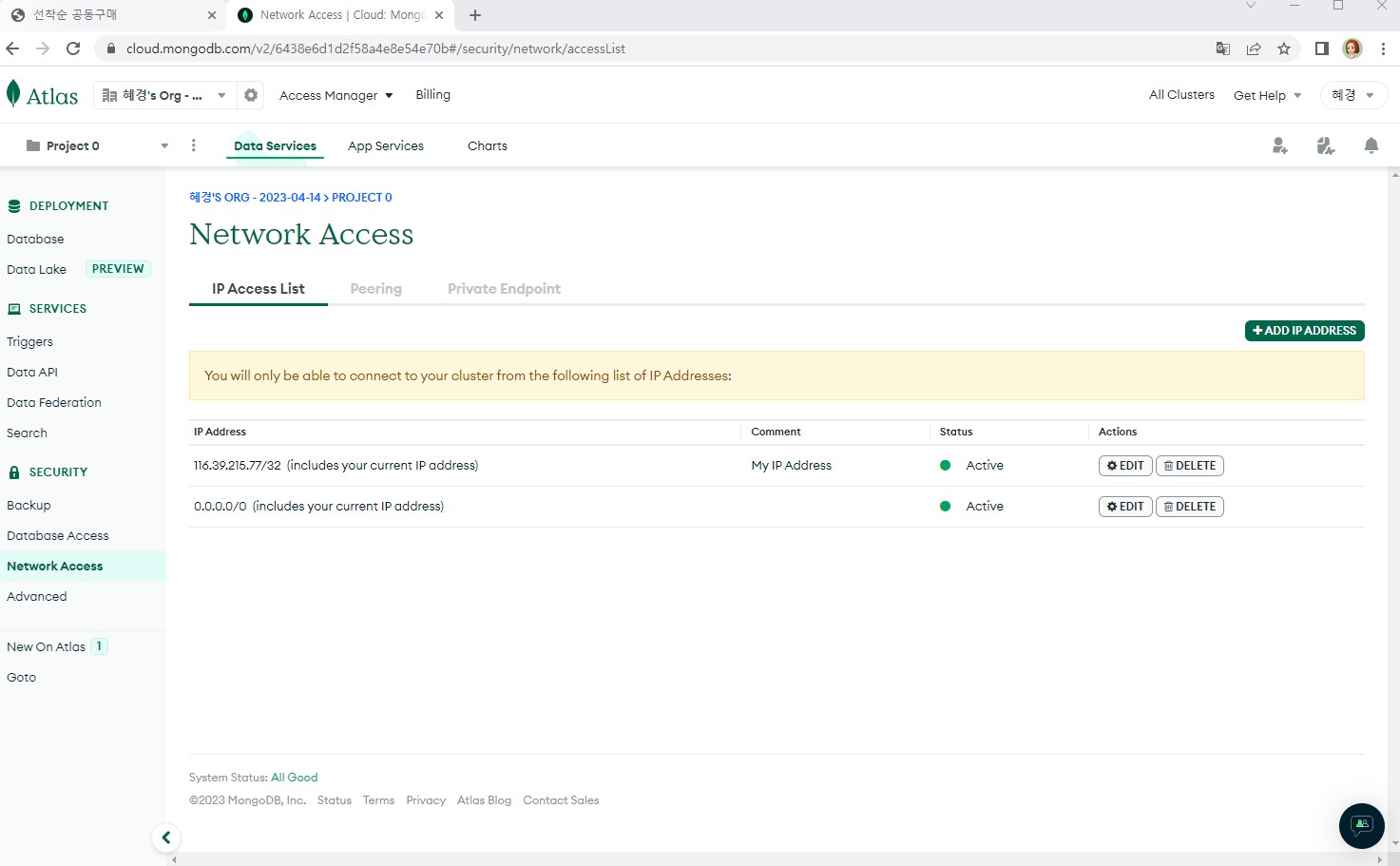1400x866 pixels.
Task: Open the Privacy footer link
Action: click(426, 800)
